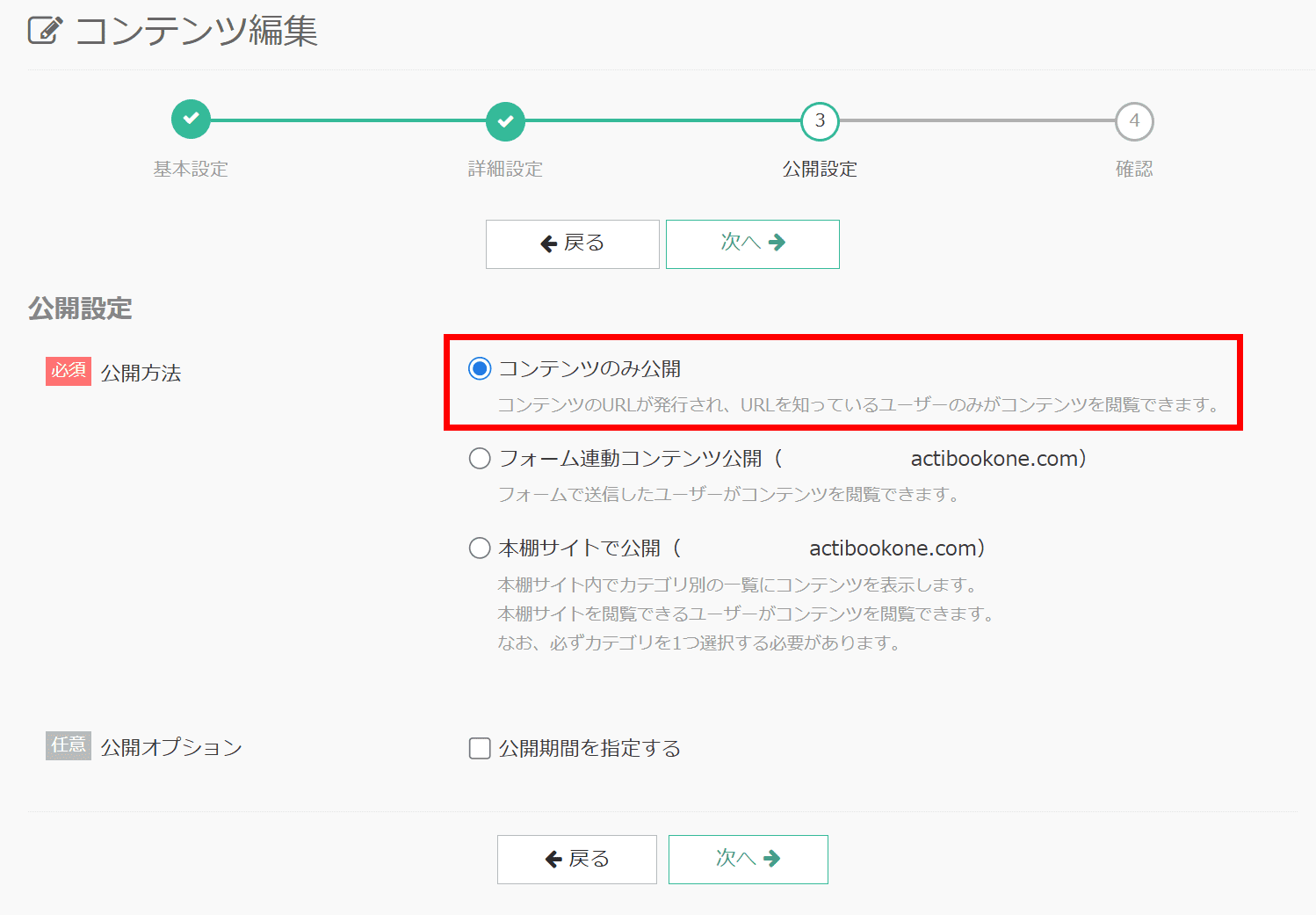Viewport: 1316px width, 915px height.
Task: Click the red 必須 badge next to 公開方法
Action: (x=68, y=371)
